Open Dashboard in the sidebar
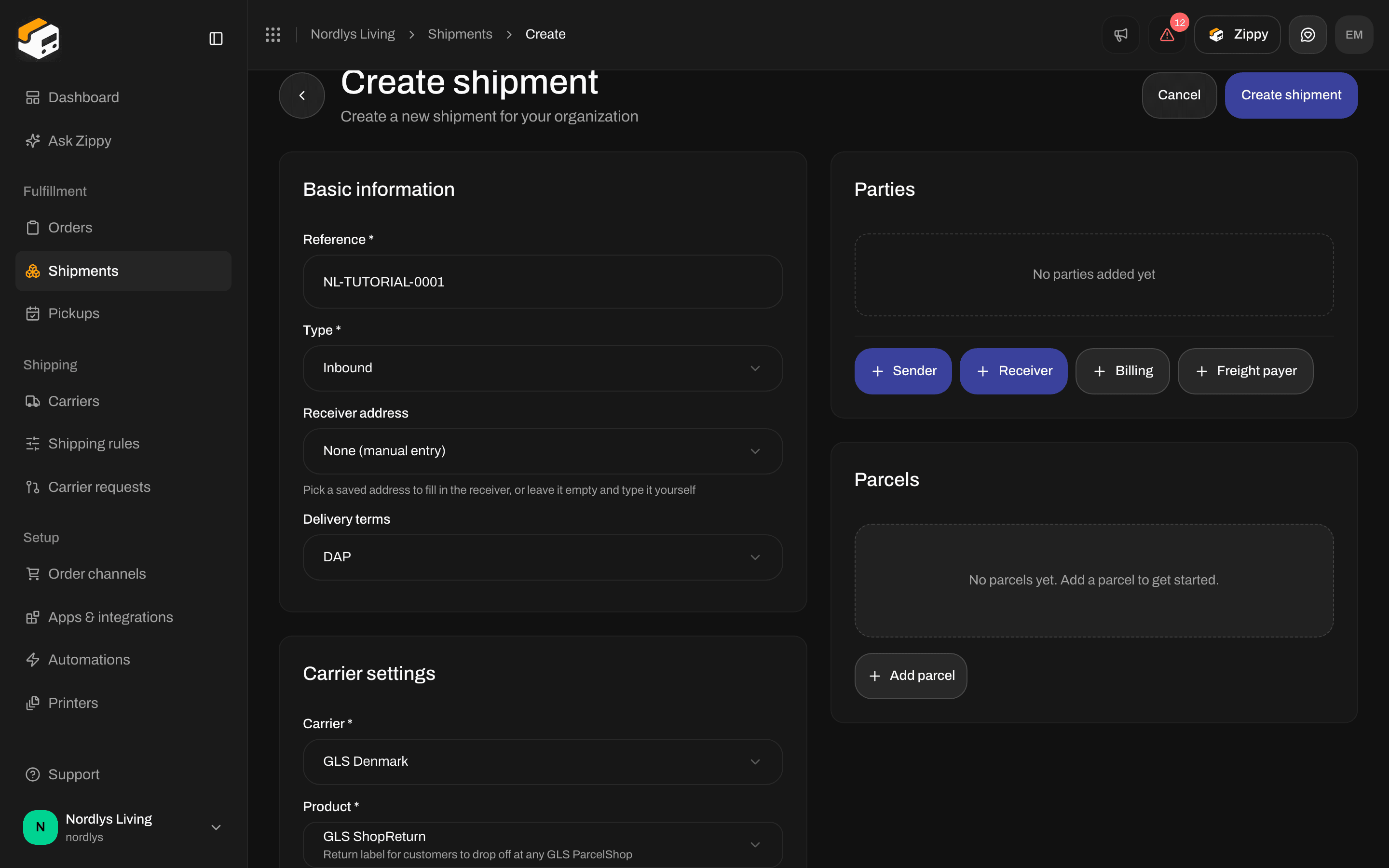The width and height of the screenshot is (1389, 868). click(x=123, y=97)
